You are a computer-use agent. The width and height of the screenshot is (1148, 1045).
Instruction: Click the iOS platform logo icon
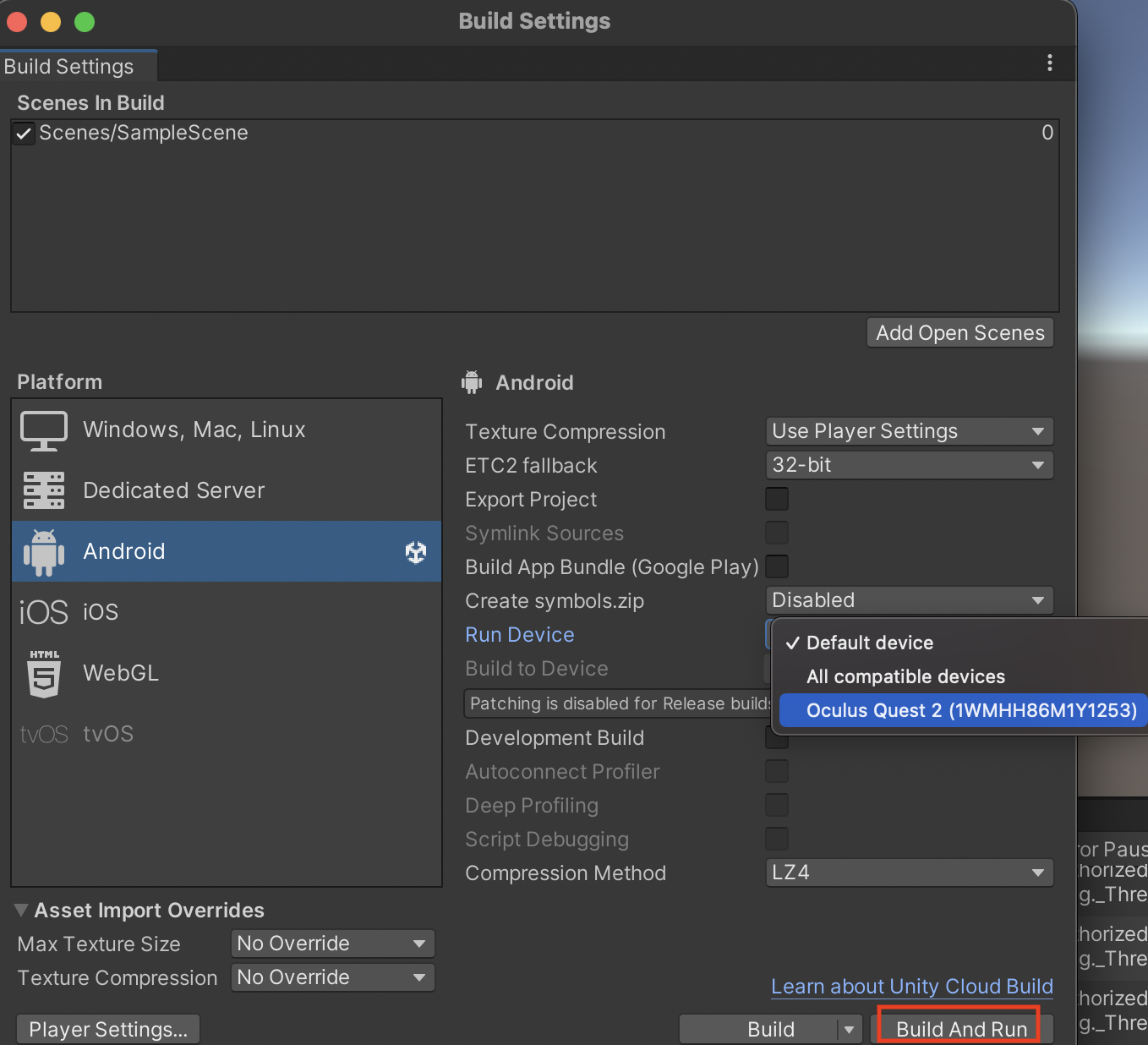44,612
